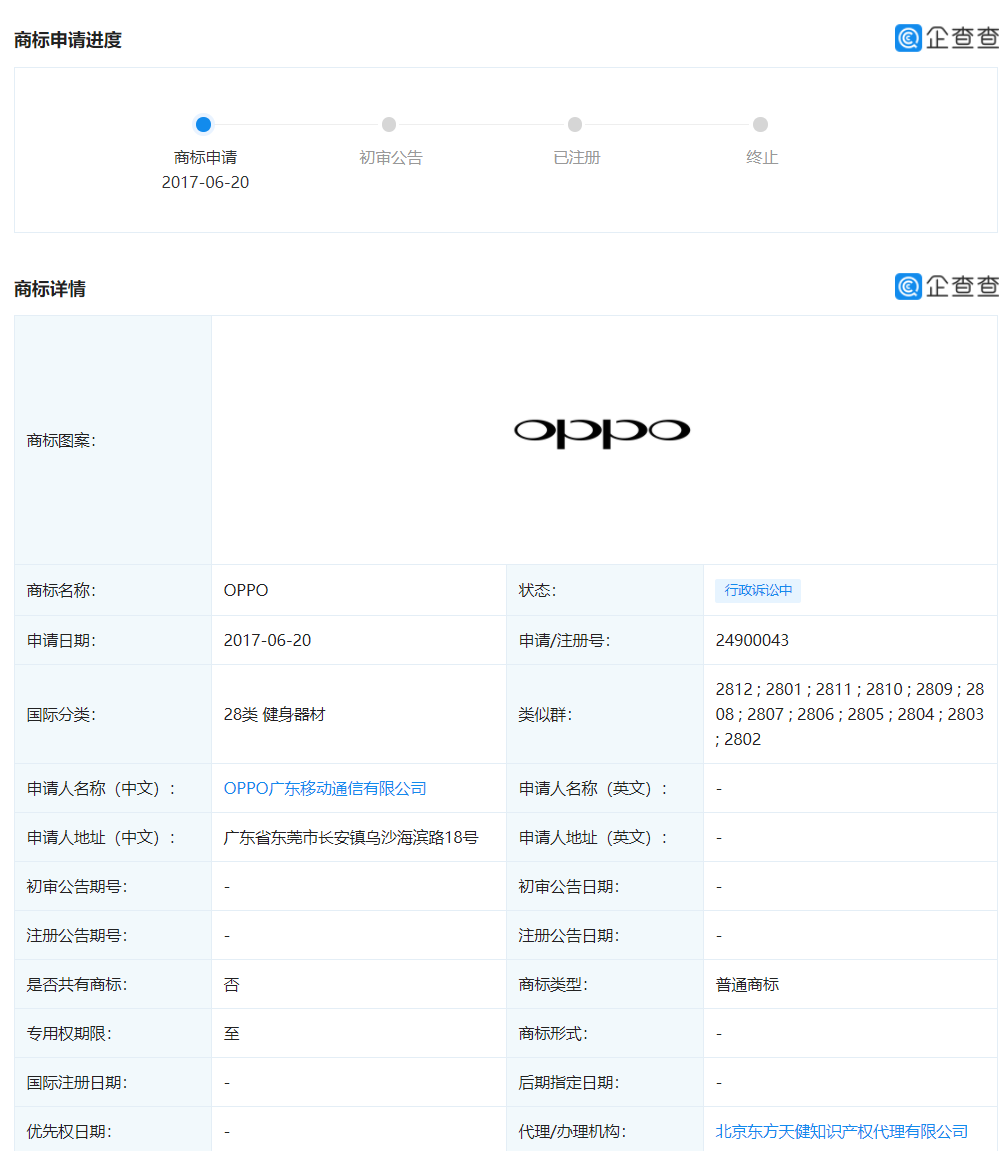Click the 后期指定日期 row label
This screenshot has height=1151, width=1005.
[569, 1083]
